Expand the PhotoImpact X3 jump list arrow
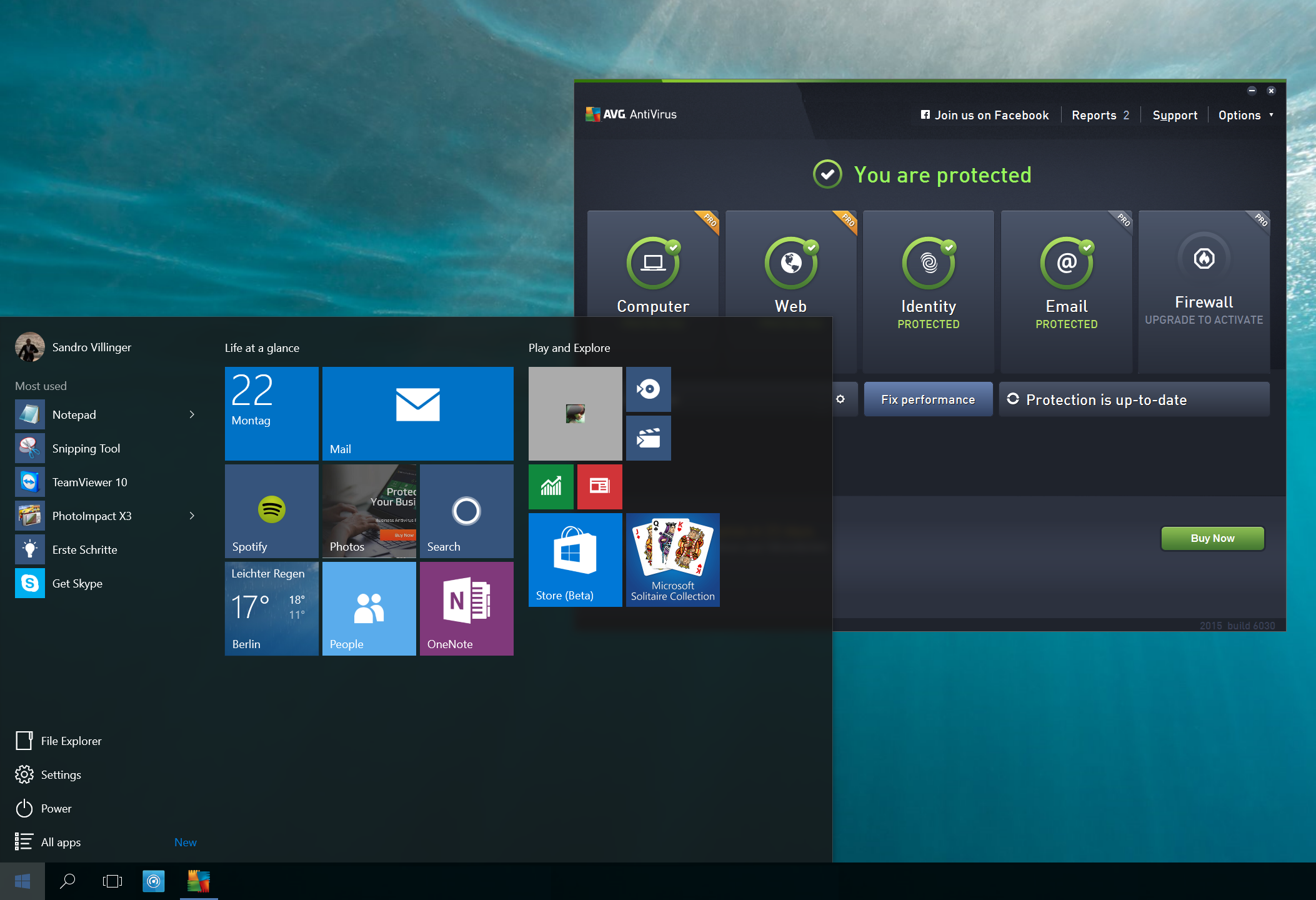The height and width of the screenshot is (900, 1316). pos(192,516)
